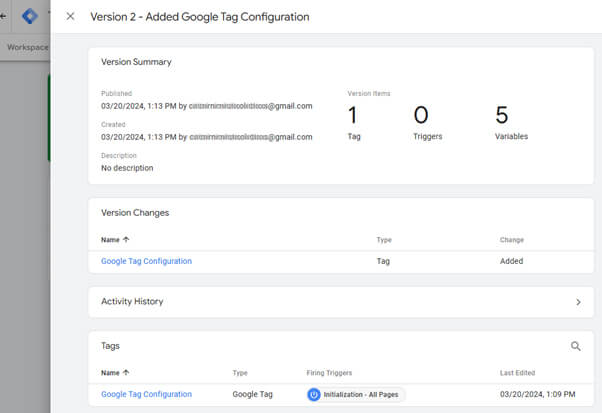Open the Activity History row
602x413 pixels.
341,302
